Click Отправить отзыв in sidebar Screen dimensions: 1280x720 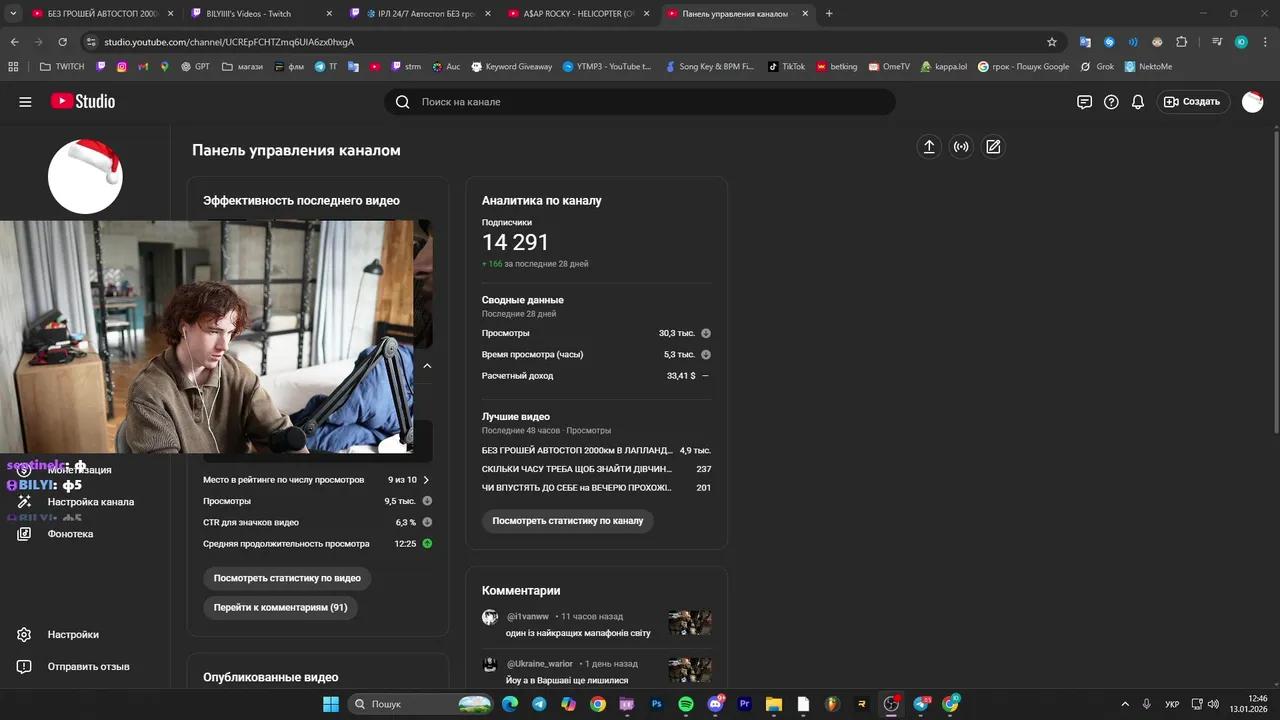(89, 666)
